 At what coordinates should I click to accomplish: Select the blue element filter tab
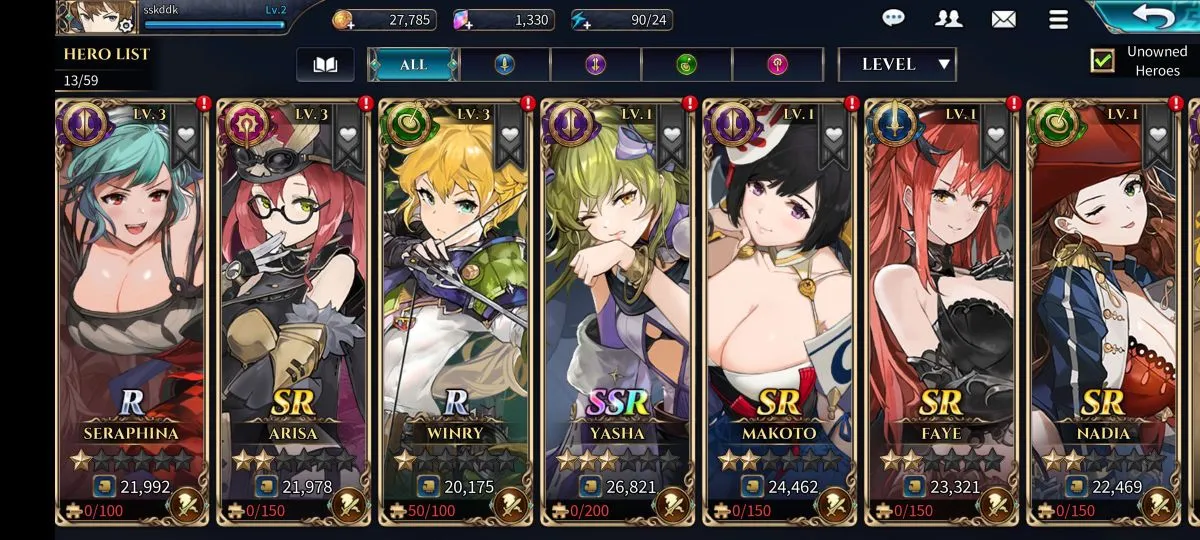[x=505, y=64]
